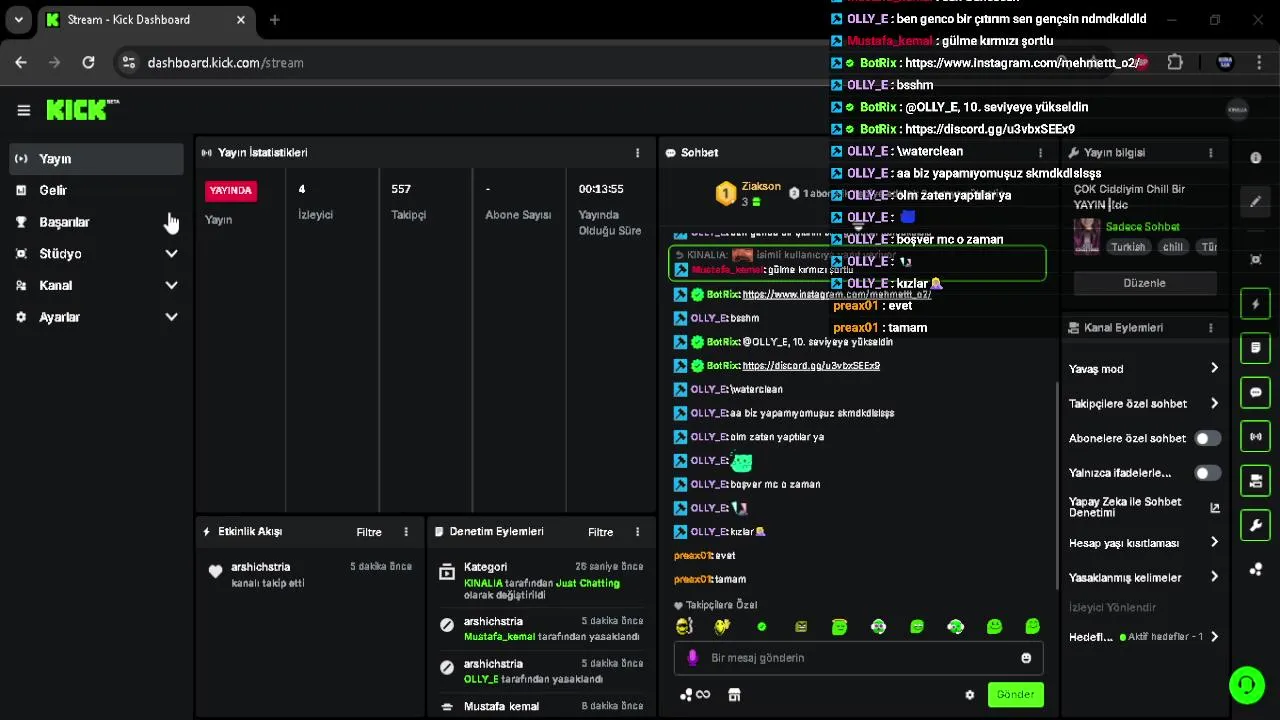Insert the sunglasses emote
The height and width of the screenshot is (720, 1280).
(x=684, y=627)
